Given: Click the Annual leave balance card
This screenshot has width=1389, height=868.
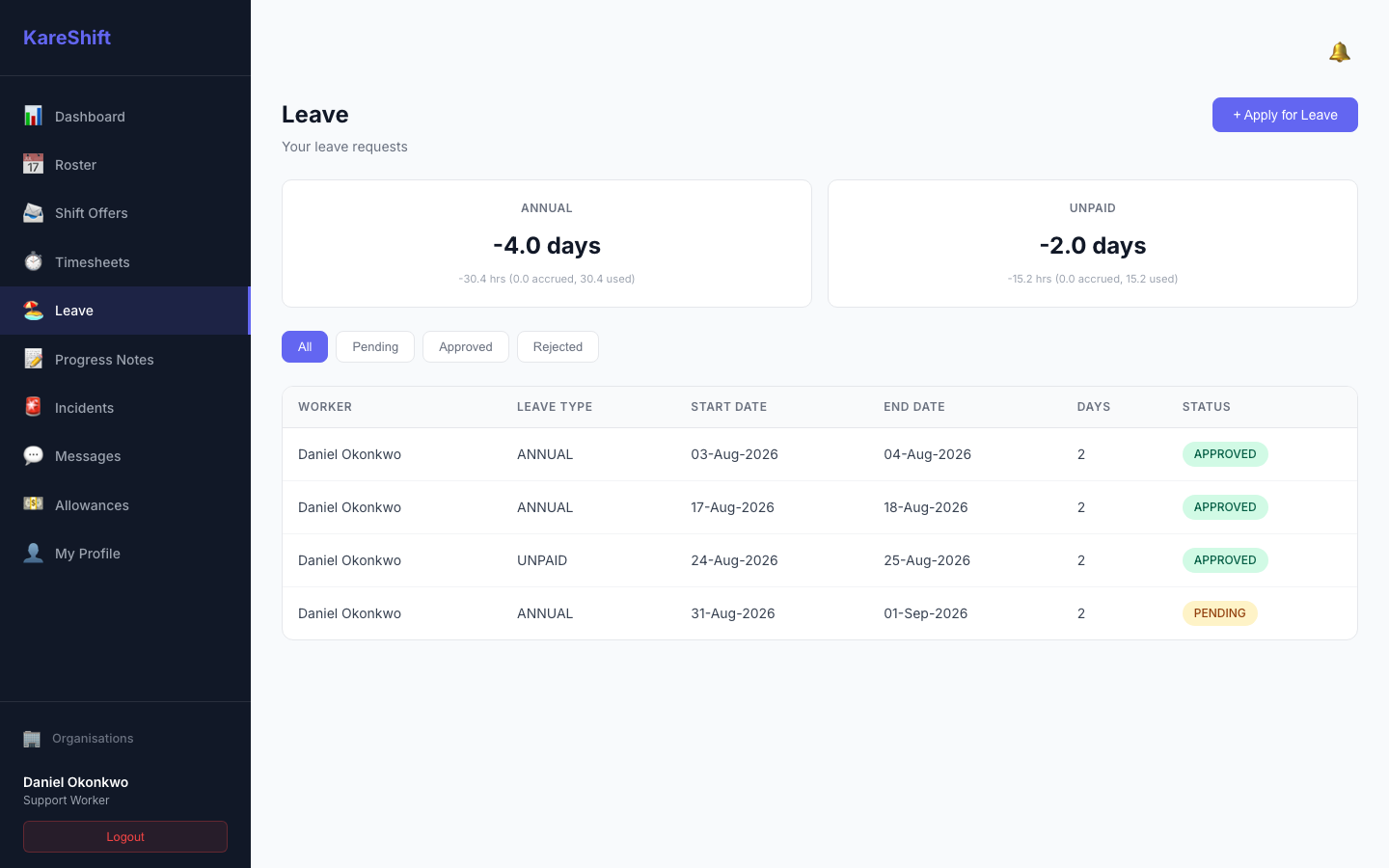Looking at the screenshot, I should 547,243.
